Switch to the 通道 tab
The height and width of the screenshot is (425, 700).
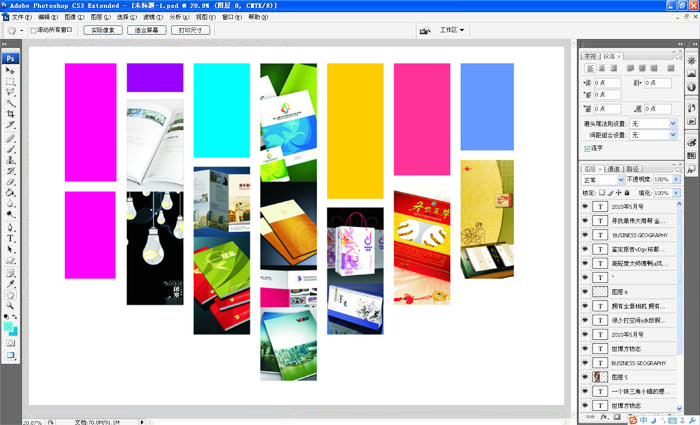point(613,168)
